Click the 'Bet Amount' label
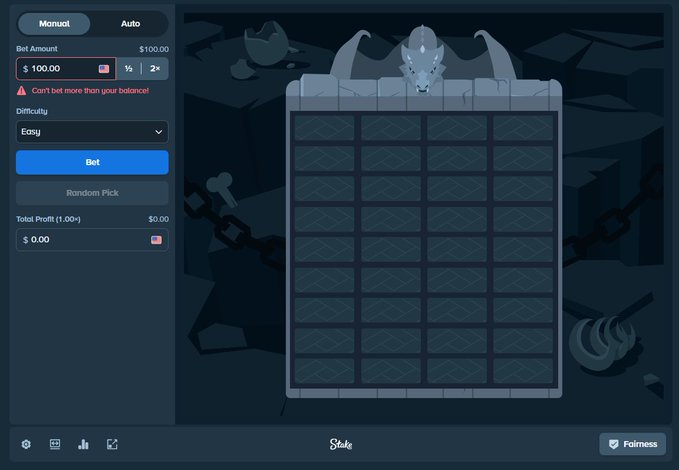Image resolution: width=679 pixels, height=470 pixels. pos(37,49)
